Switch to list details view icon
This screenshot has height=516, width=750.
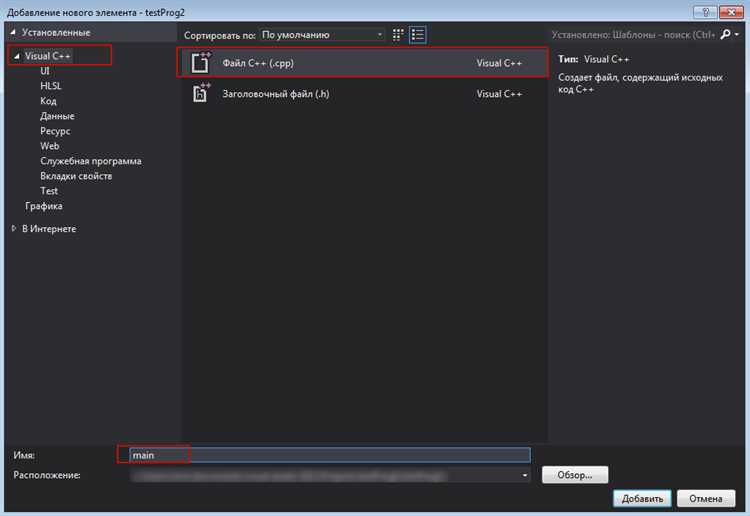[417, 34]
